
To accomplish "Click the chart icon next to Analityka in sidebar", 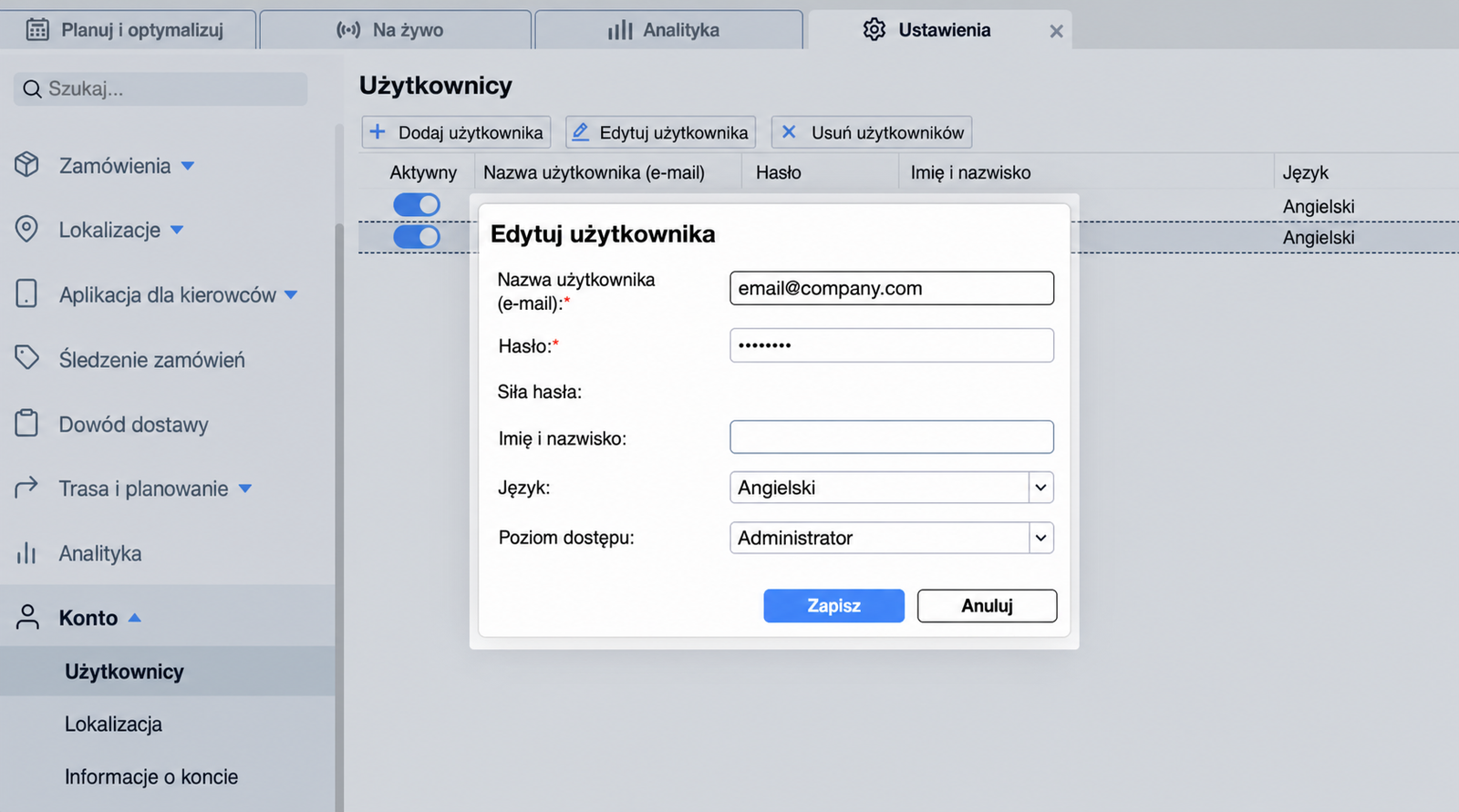I will [x=26, y=552].
